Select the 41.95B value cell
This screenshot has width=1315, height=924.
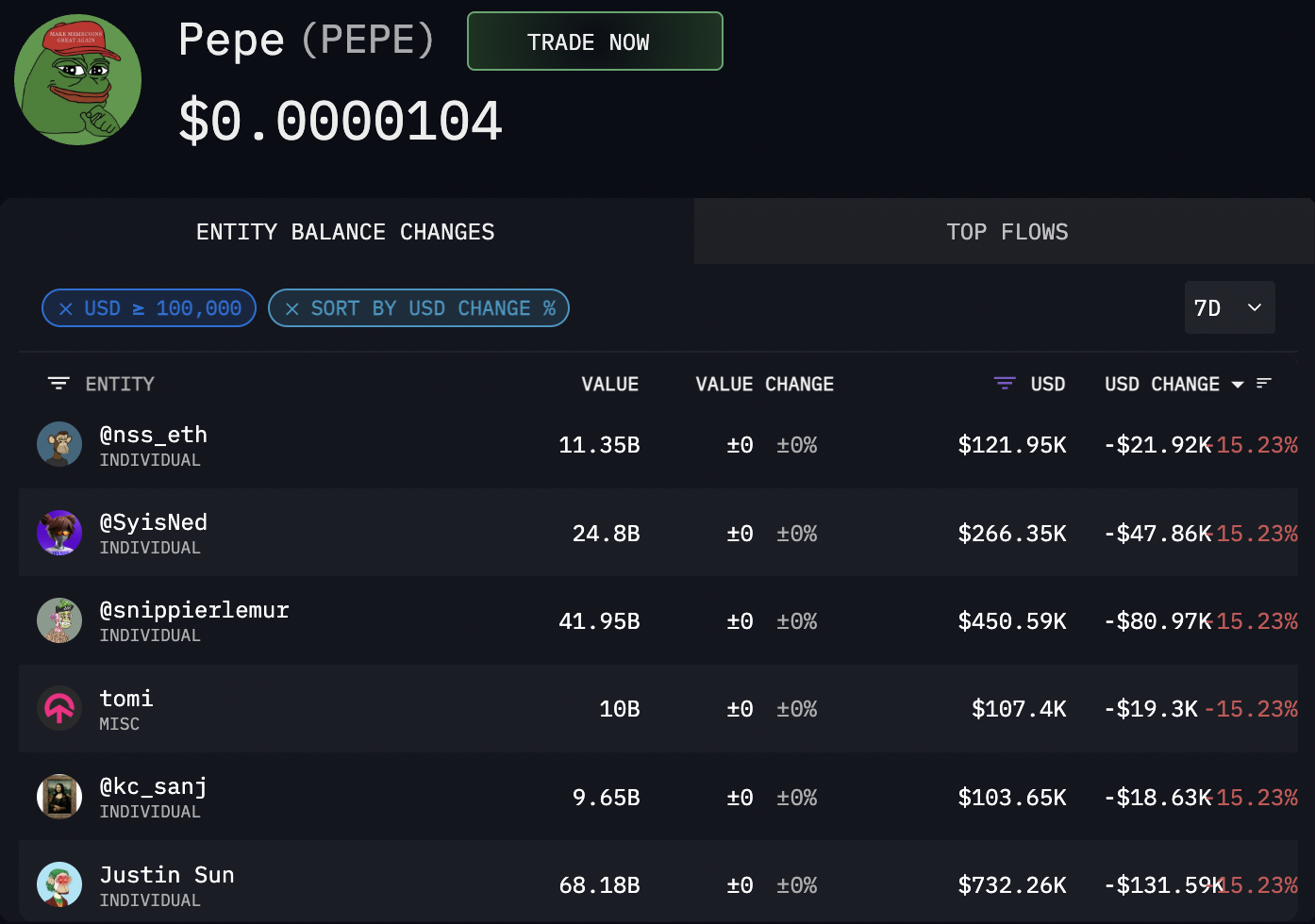coord(599,621)
